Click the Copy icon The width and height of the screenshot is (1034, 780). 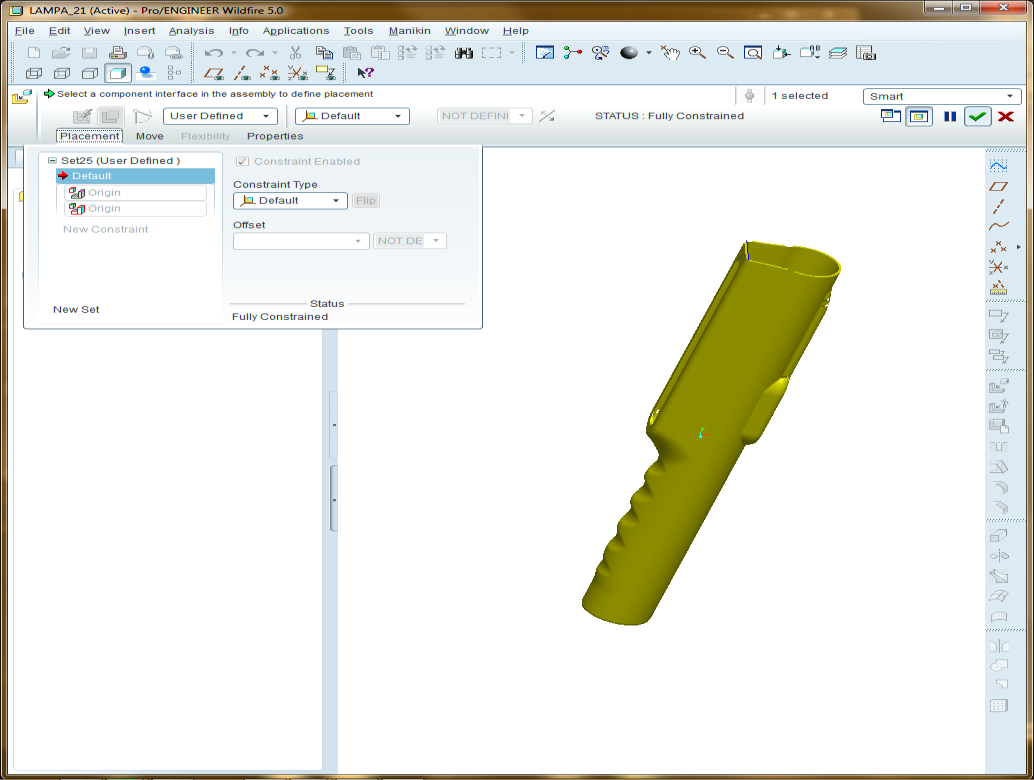point(324,53)
